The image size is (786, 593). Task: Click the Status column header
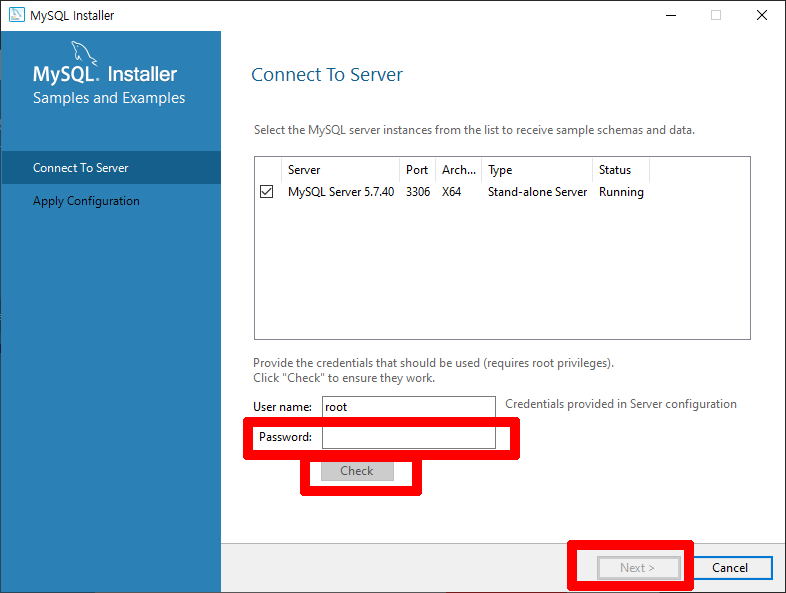[621, 170]
